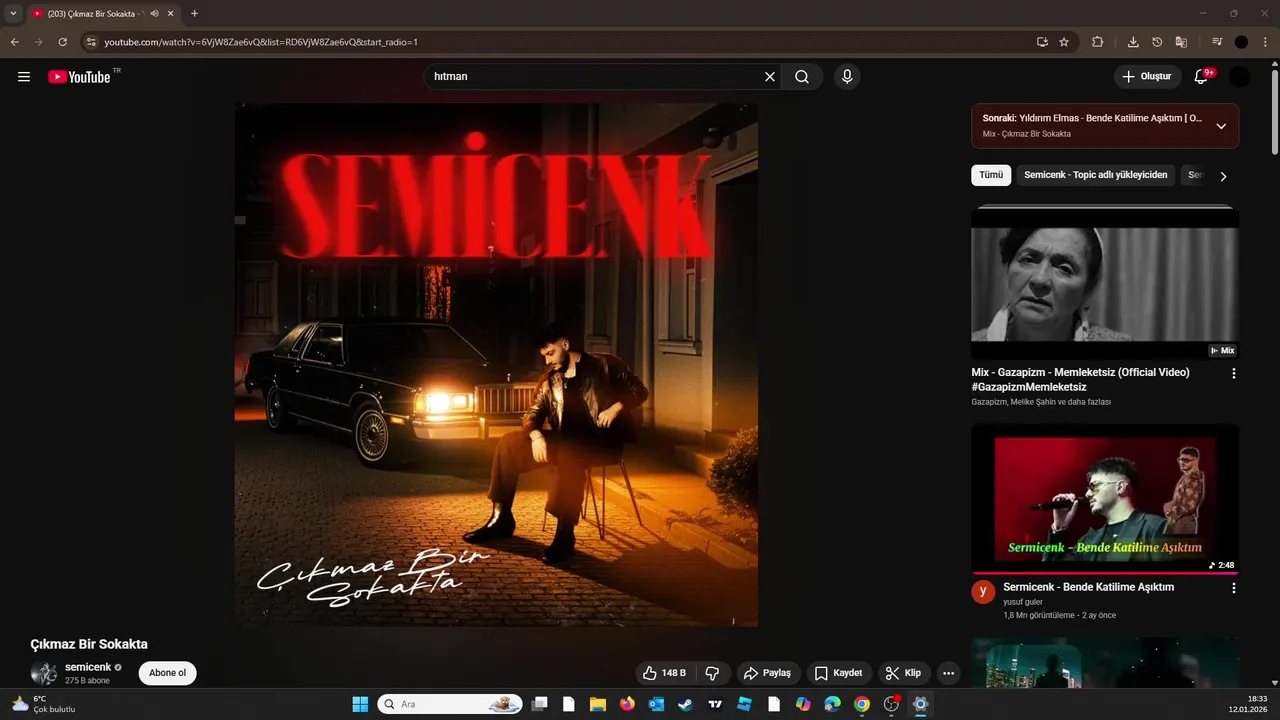Screen dimensions: 1280x720
Task: Dislike the video with thumbs down
Action: point(713,673)
